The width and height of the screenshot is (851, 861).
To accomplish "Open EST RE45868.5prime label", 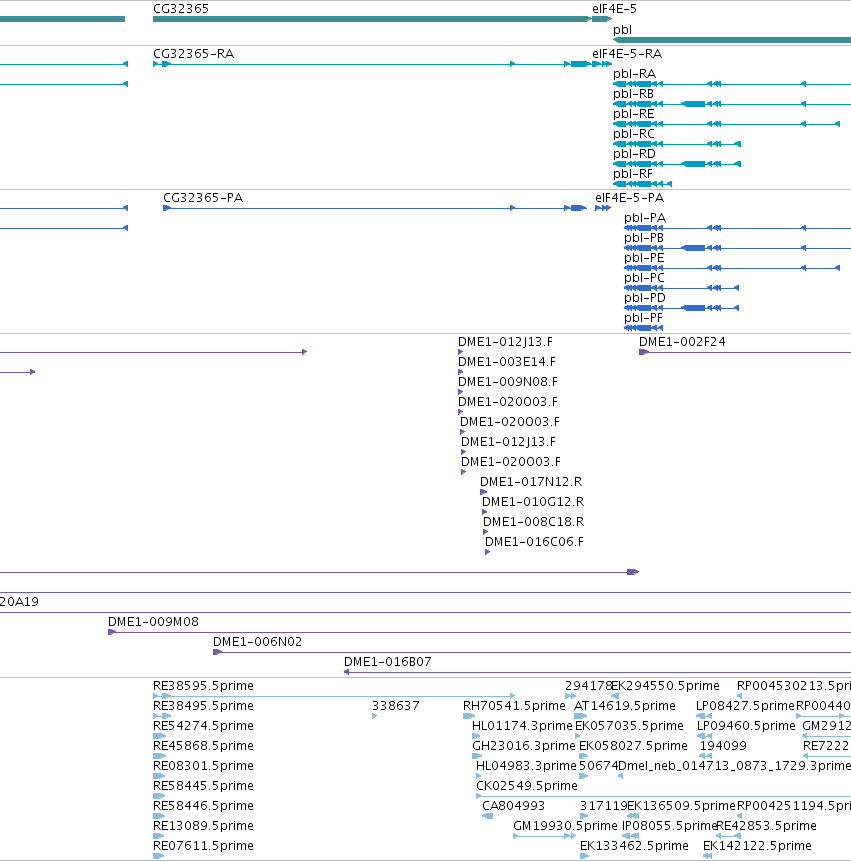I will click(x=203, y=746).
